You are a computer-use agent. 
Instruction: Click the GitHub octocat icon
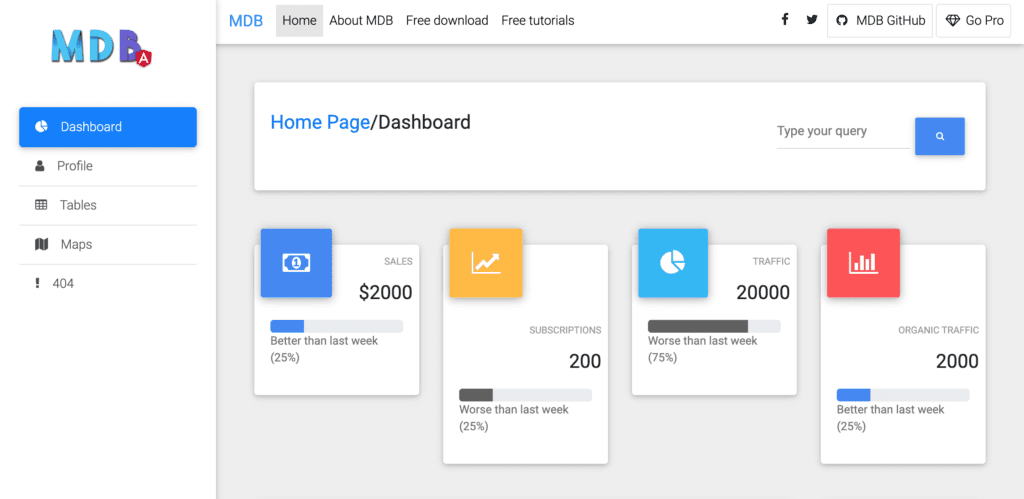842,21
